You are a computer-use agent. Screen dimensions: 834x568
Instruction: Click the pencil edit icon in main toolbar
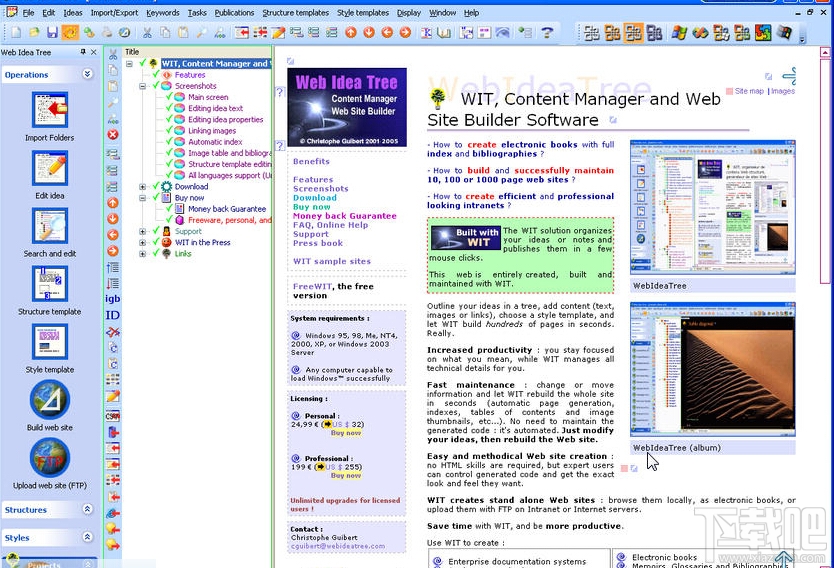point(278,32)
